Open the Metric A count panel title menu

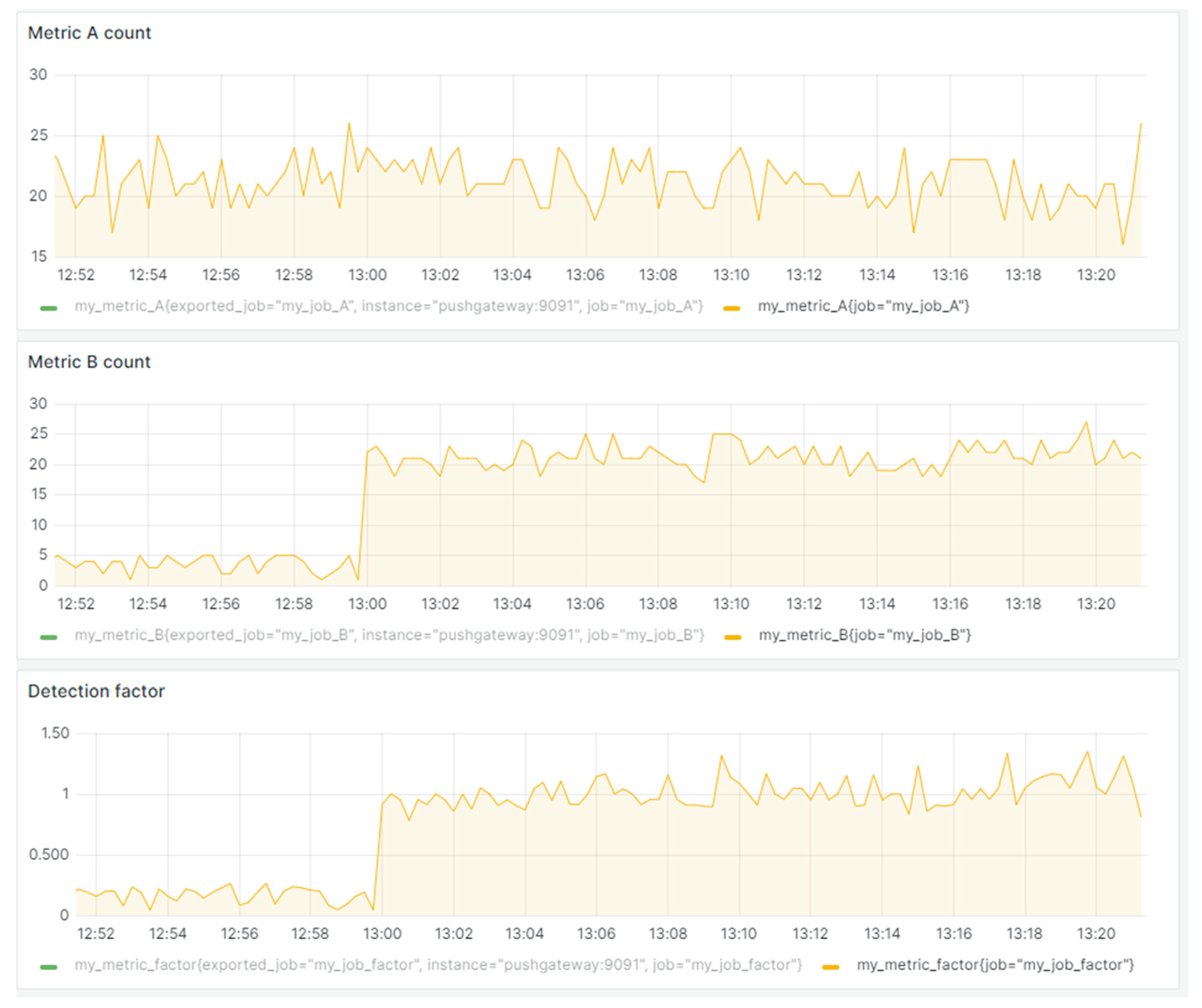click(x=89, y=33)
